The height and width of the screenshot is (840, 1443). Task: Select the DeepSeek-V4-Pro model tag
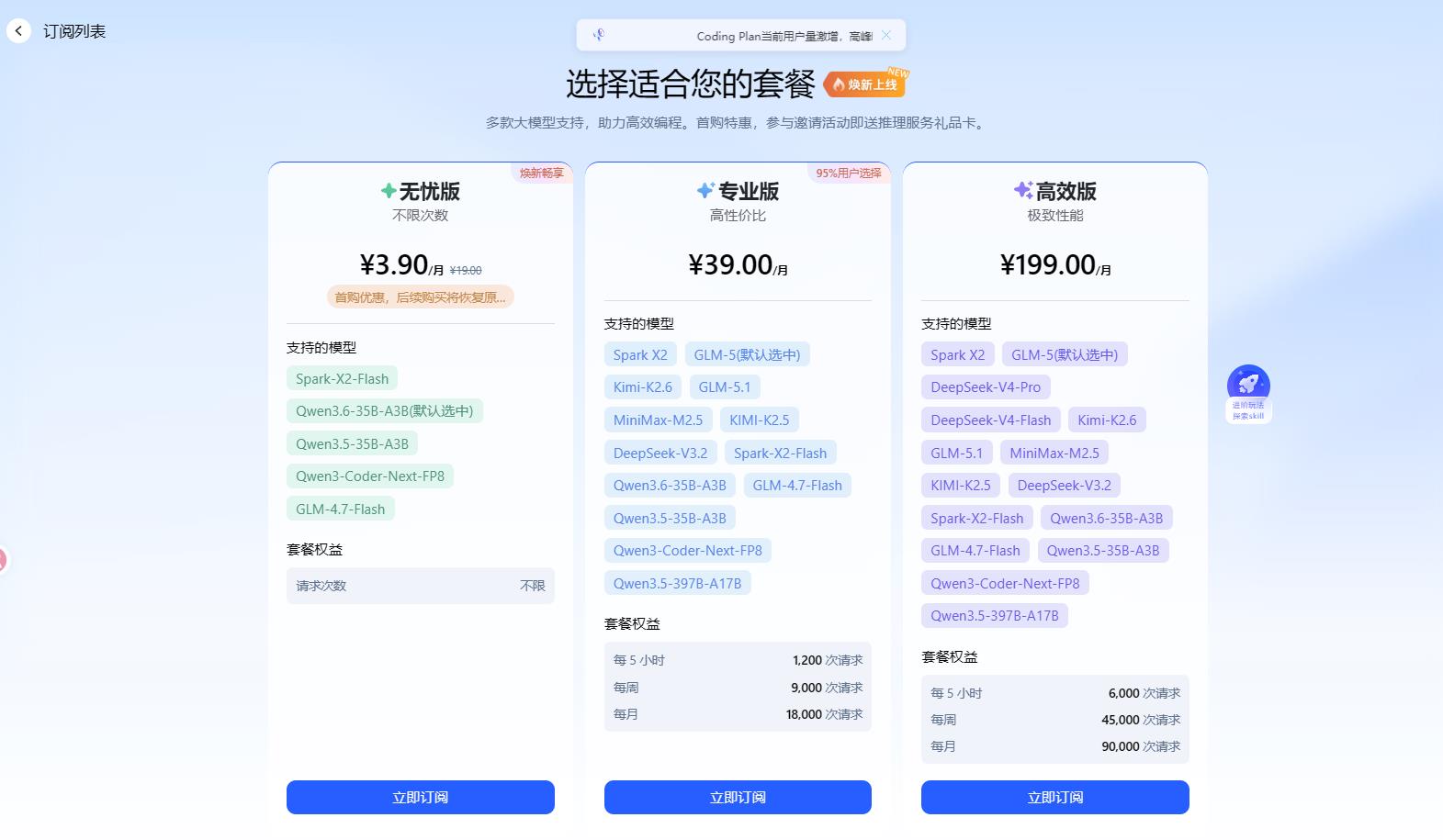[986, 386]
